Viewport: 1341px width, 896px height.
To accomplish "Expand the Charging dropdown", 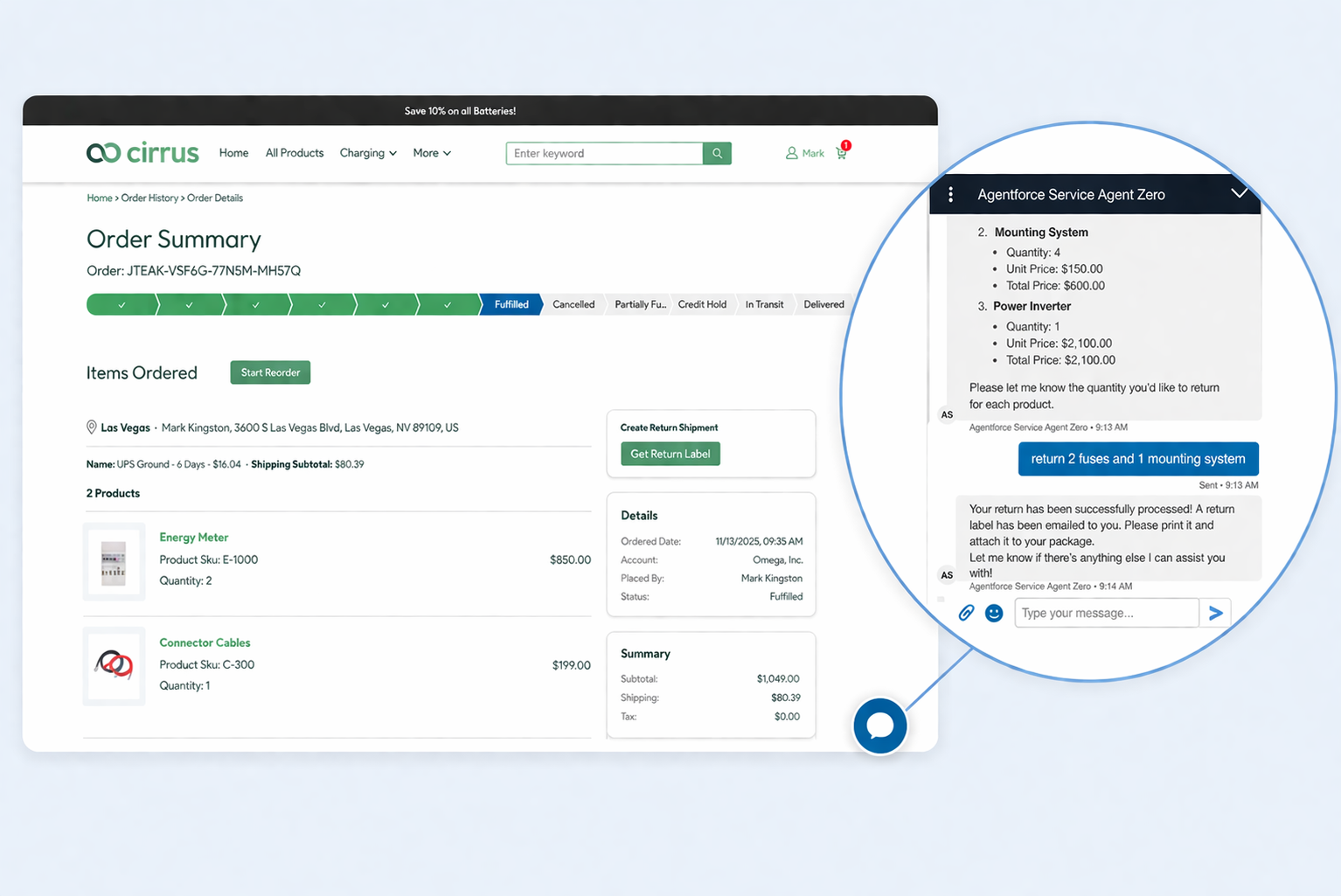I will pos(367,153).
